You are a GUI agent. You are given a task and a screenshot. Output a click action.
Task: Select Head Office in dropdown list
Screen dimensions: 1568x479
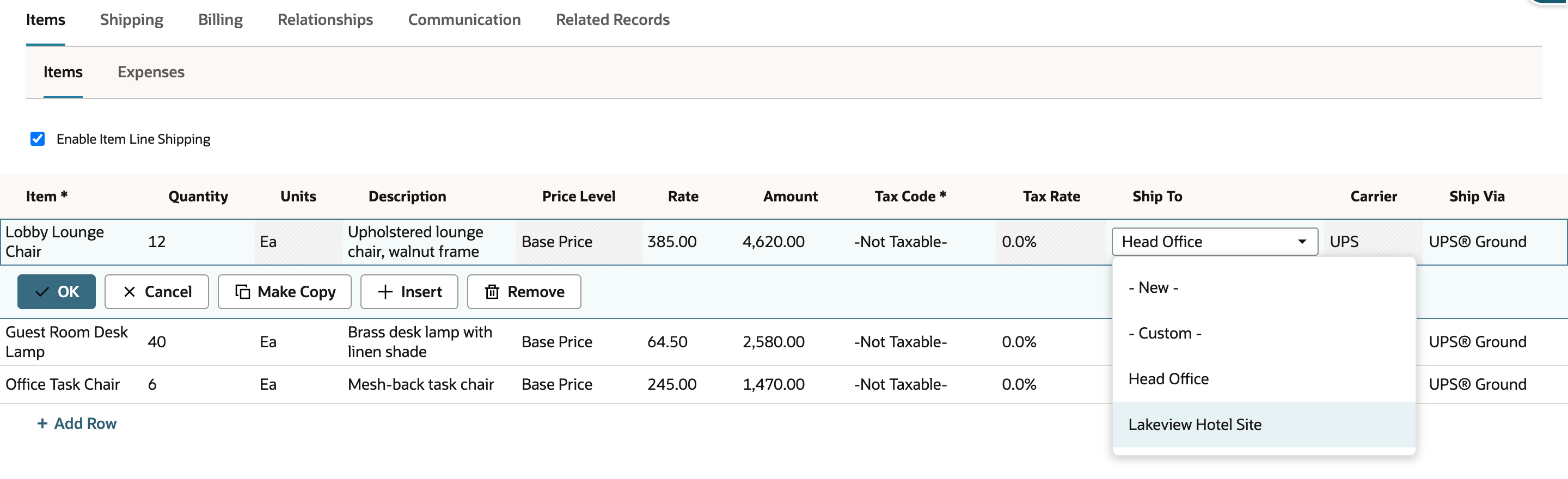[1264, 379]
